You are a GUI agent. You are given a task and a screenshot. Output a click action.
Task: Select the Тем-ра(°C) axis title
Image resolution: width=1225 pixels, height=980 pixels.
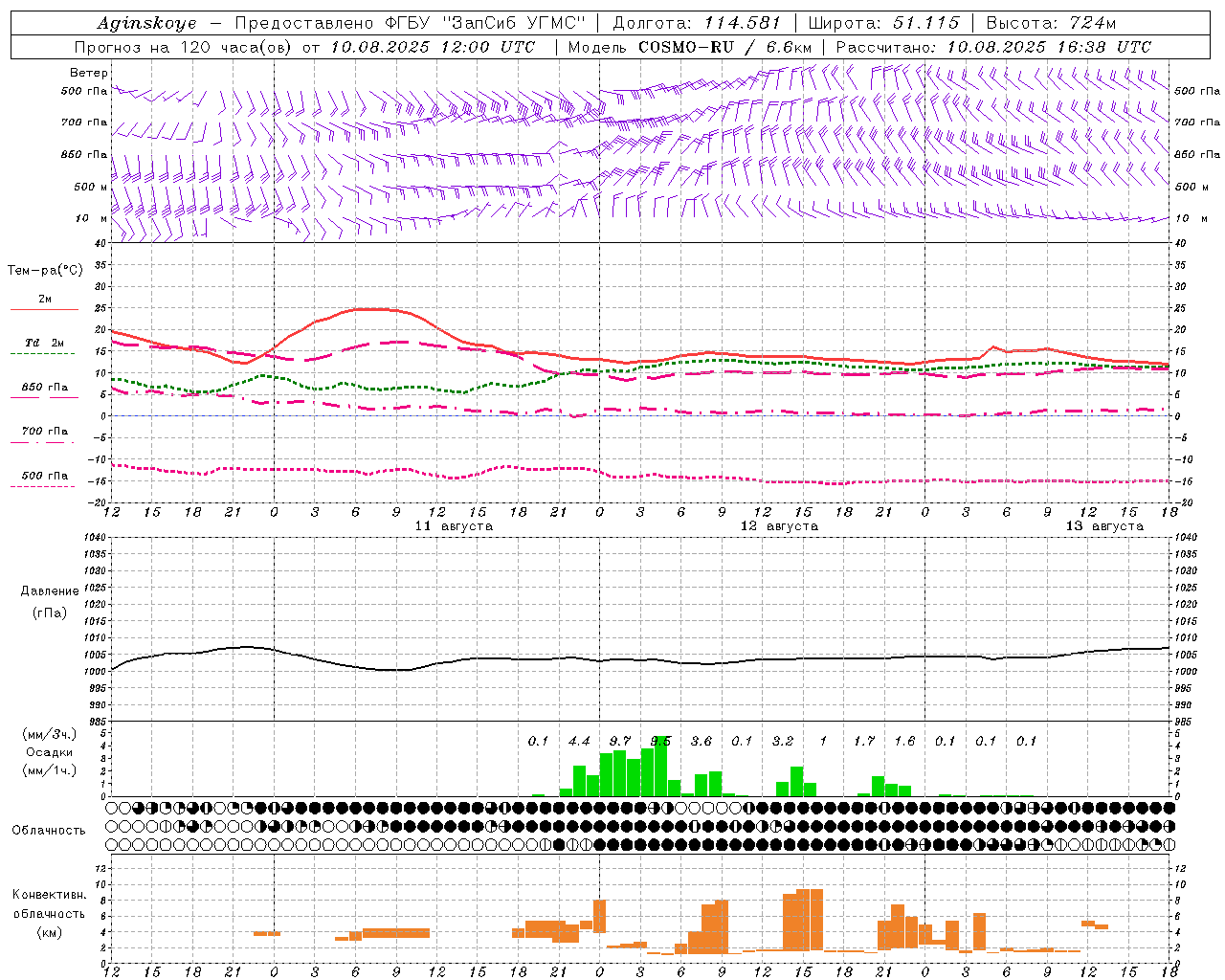click(x=45, y=271)
